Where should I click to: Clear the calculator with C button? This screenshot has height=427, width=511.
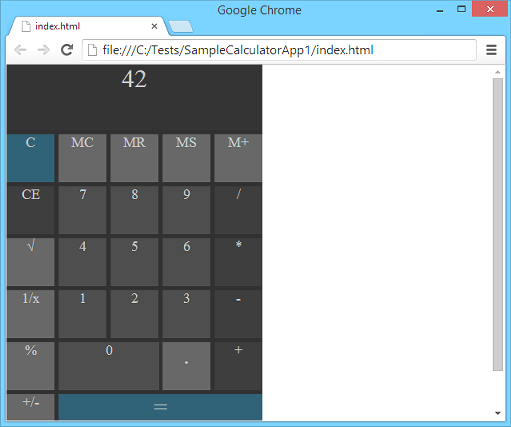pyautogui.click(x=31, y=158)
